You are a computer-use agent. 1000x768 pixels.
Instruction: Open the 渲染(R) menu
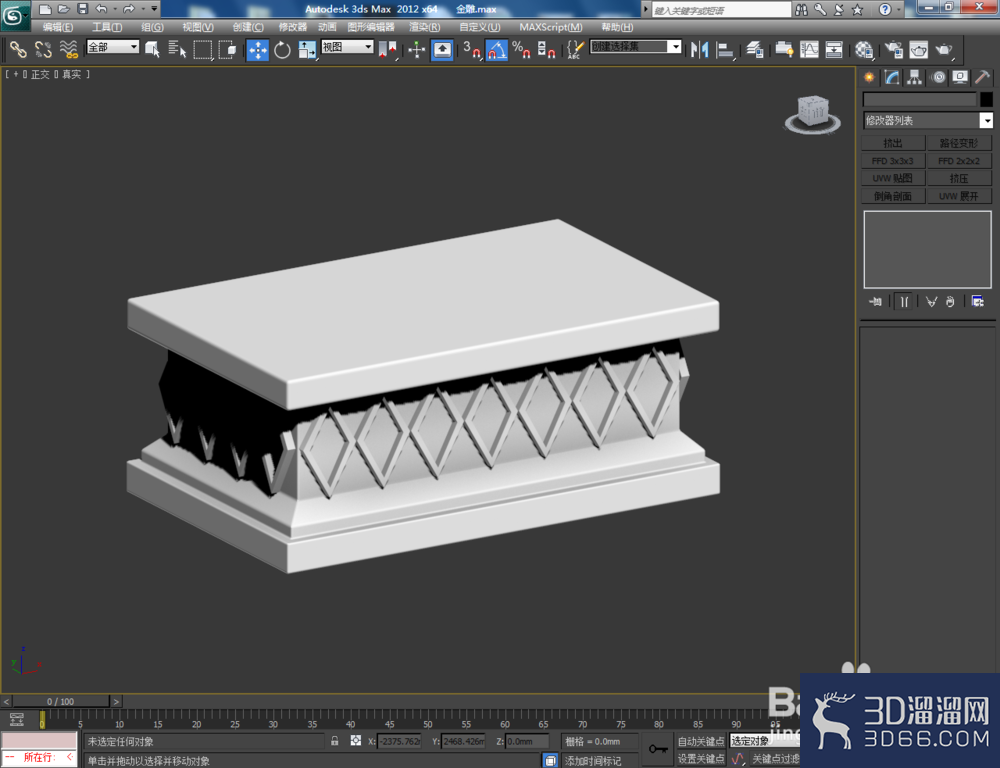coord(425,27)
